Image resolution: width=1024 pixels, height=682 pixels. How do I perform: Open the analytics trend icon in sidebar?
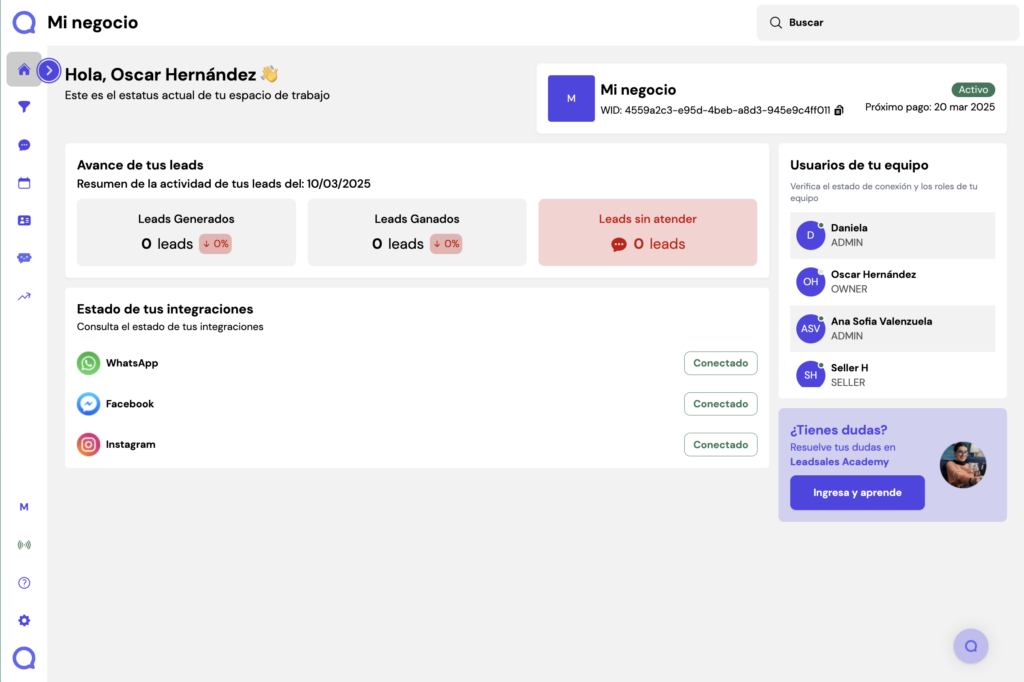[24, 296]
